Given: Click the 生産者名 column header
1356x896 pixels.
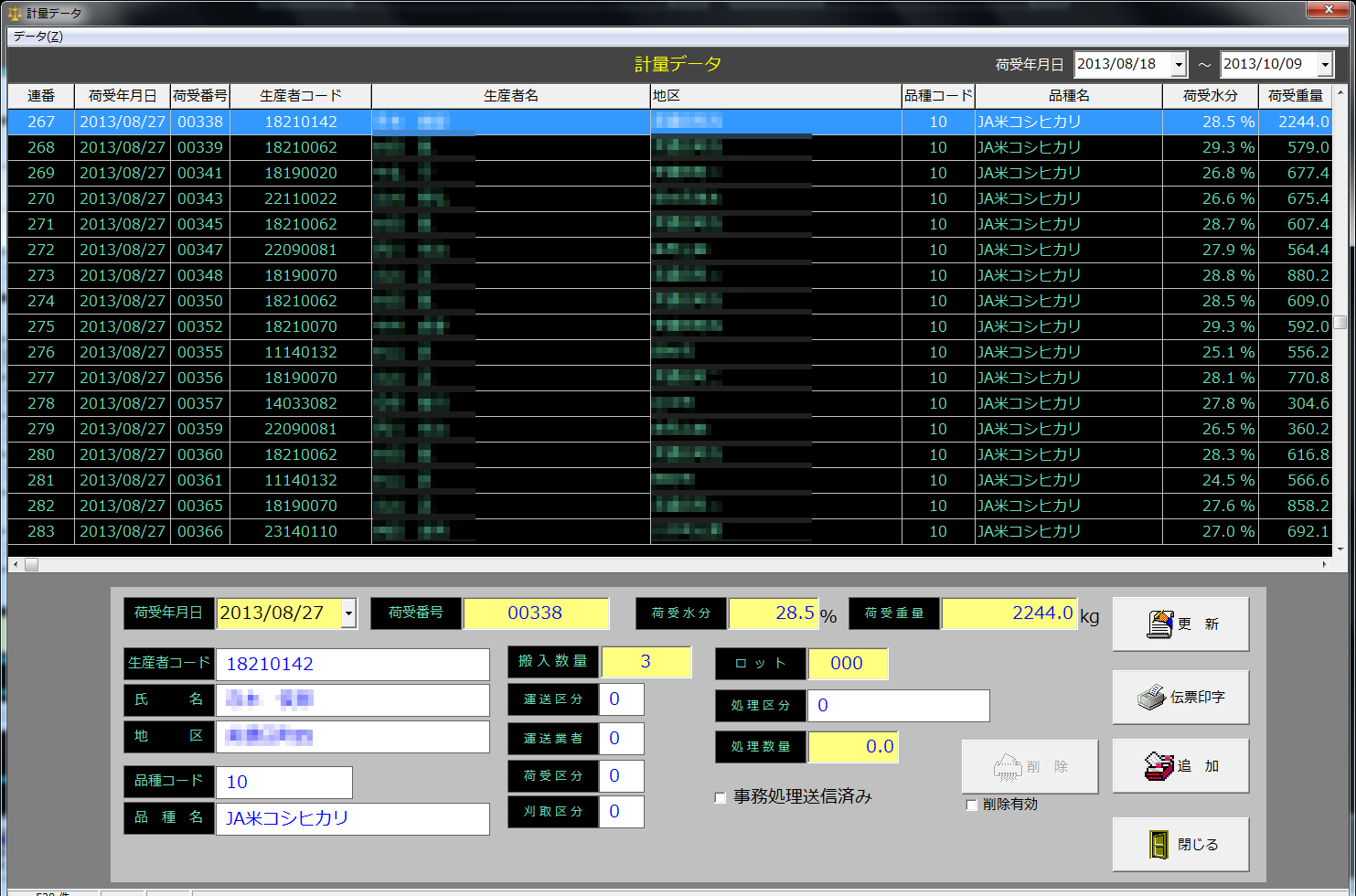Looking at the screenshot, I should 511,96.
